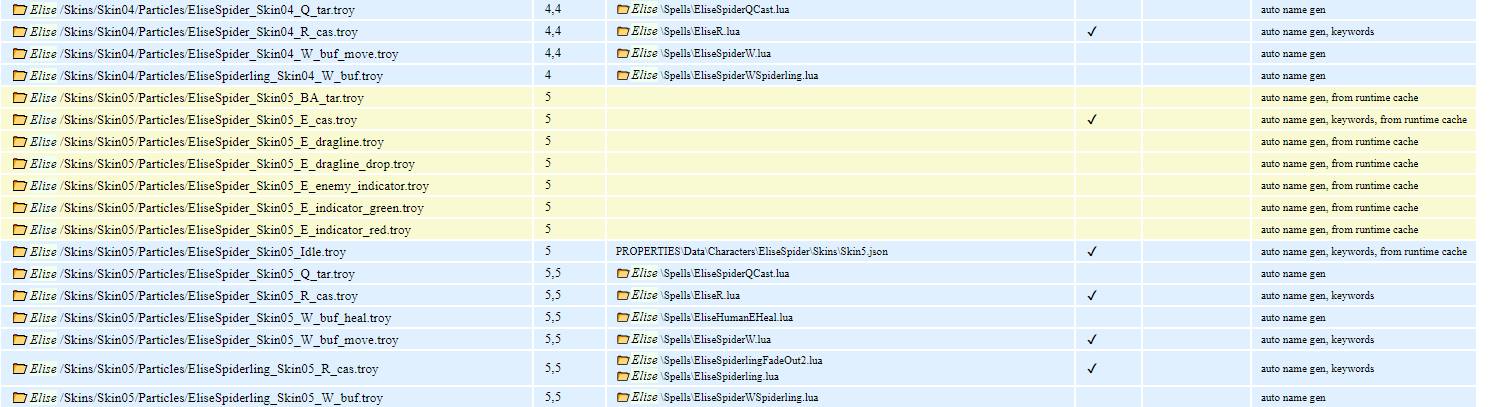Open the EliseSpider_Skin05_W_buf_heal.troy file path
Screen dimensions: 1497x407
click(x=225, y=318)
